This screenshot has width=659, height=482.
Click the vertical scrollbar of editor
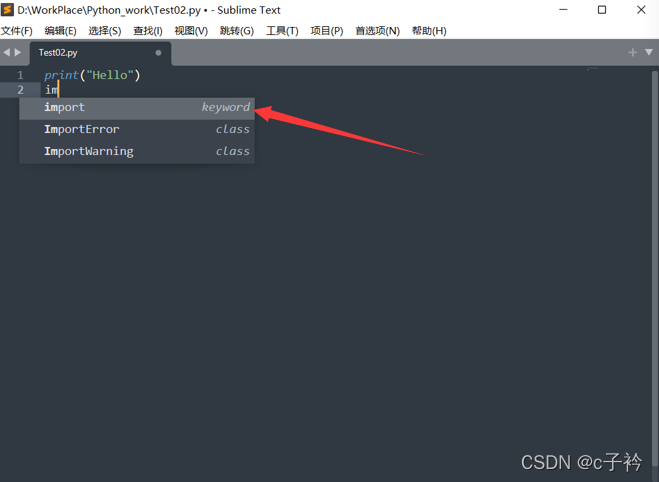pos(654,269)
